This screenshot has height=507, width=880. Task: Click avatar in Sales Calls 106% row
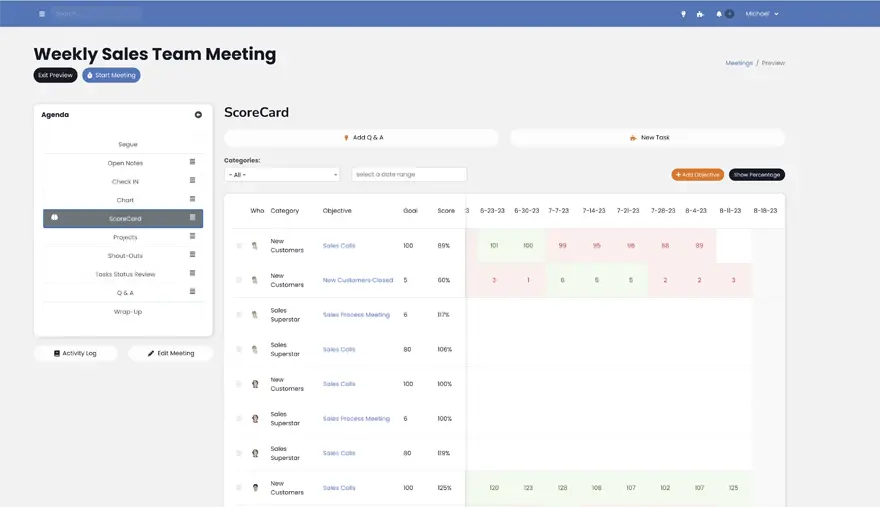coord(255,349)
